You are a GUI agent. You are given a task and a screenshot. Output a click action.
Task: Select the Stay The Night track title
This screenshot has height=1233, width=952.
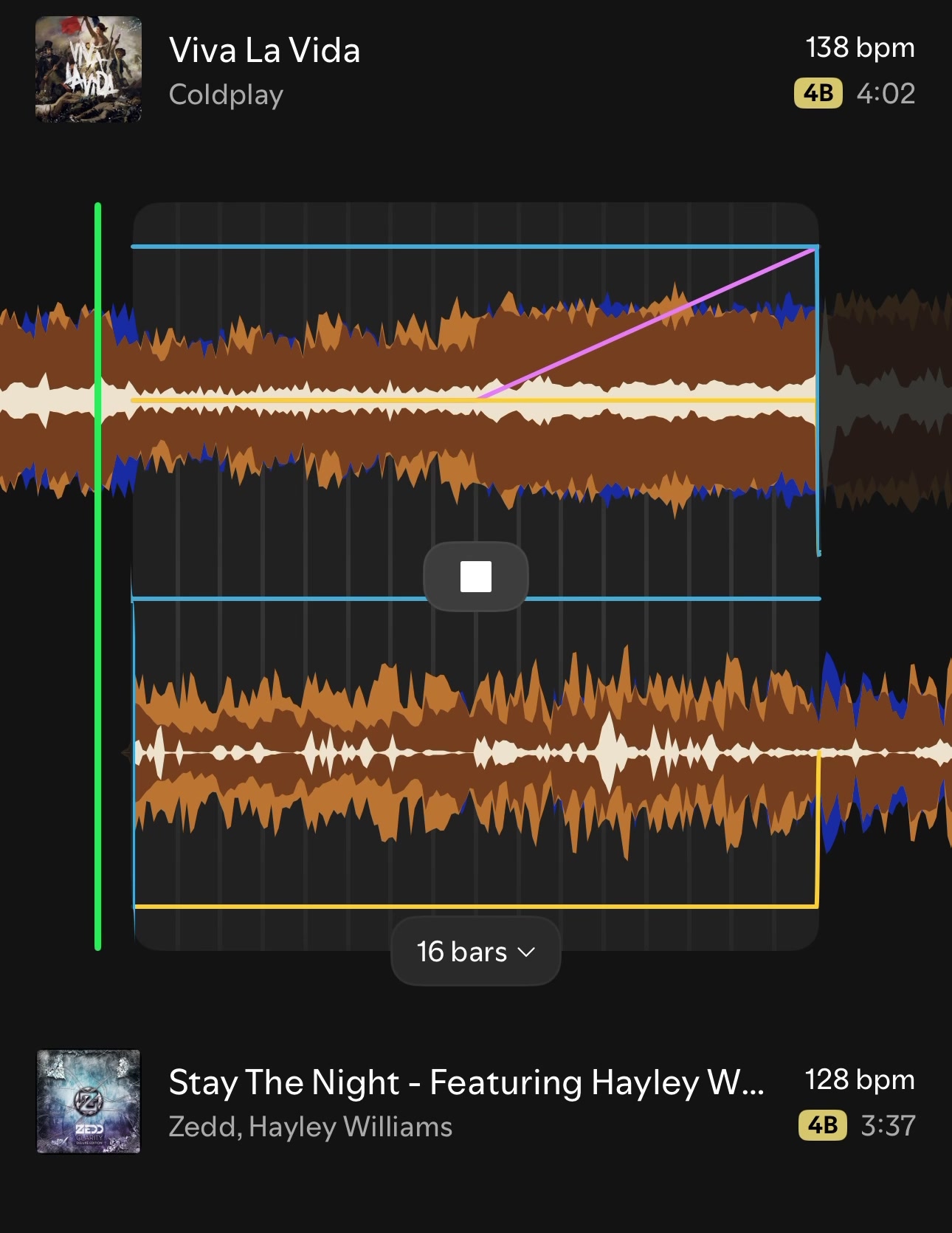[466, 1082]
